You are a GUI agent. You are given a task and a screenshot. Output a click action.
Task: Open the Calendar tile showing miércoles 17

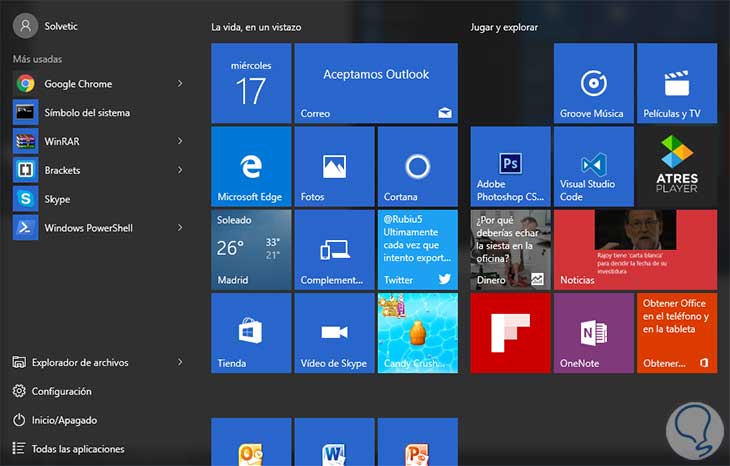click(251, 83)
